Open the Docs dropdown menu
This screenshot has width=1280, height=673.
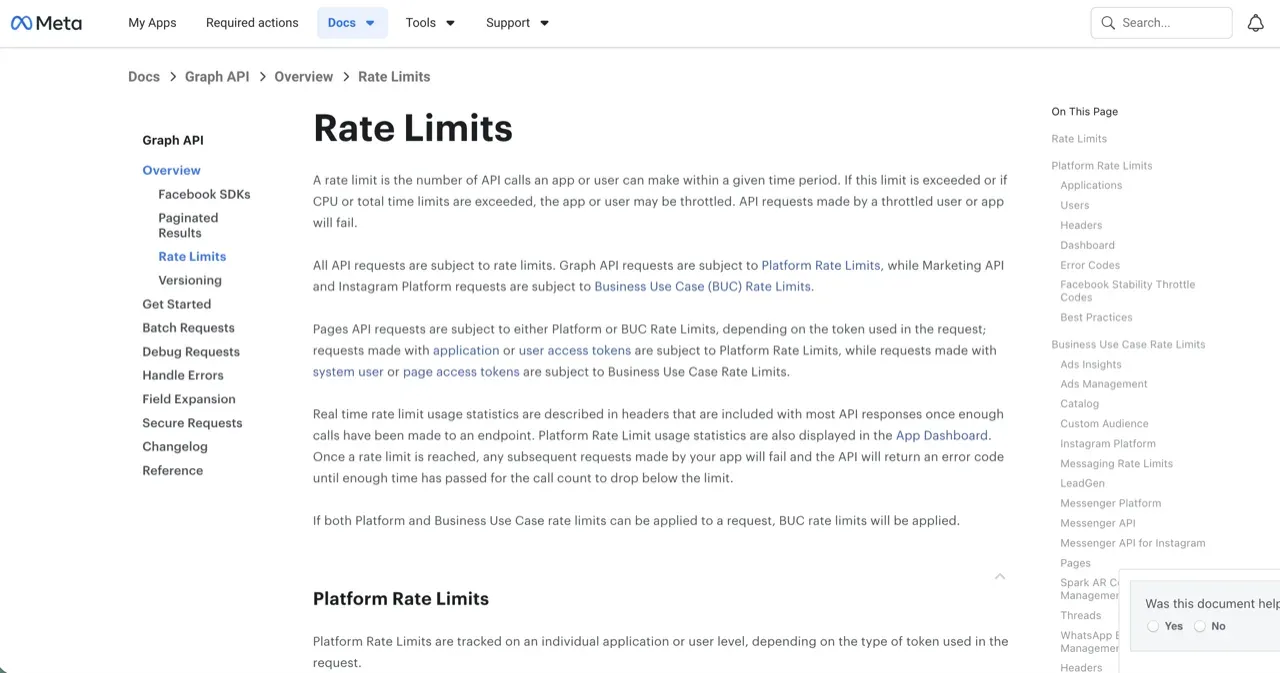pyautogui.click(x=352, y=23)
